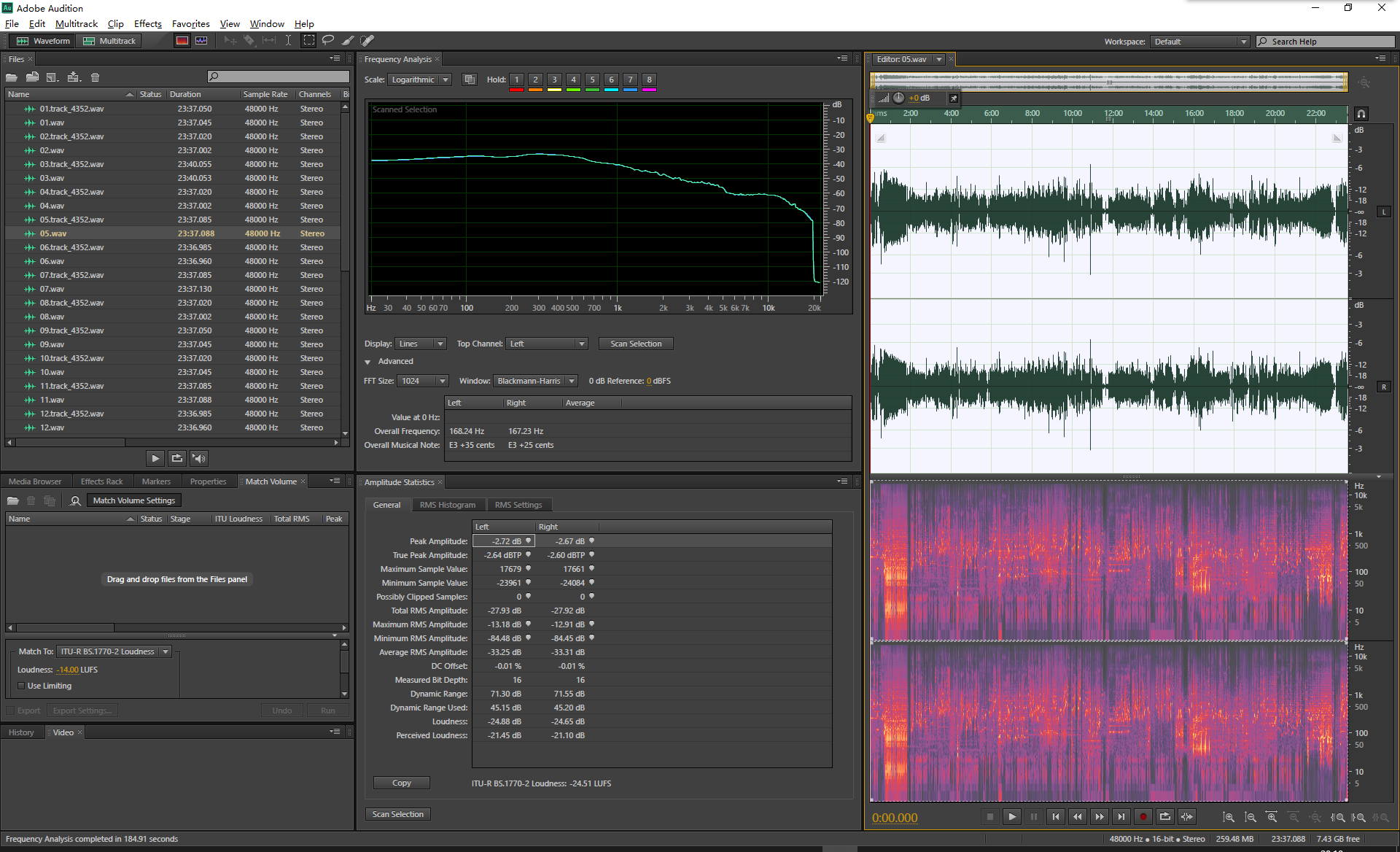1400x852 pixels.
Task: Select the Spot Healing Brush tool
Action: (x=367, y=41)
